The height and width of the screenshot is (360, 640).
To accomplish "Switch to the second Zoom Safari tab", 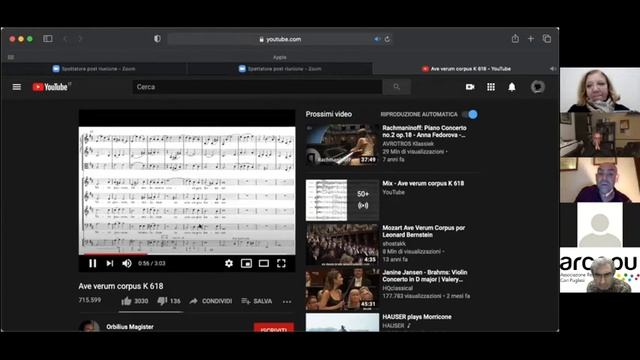I will coord(280,69).
